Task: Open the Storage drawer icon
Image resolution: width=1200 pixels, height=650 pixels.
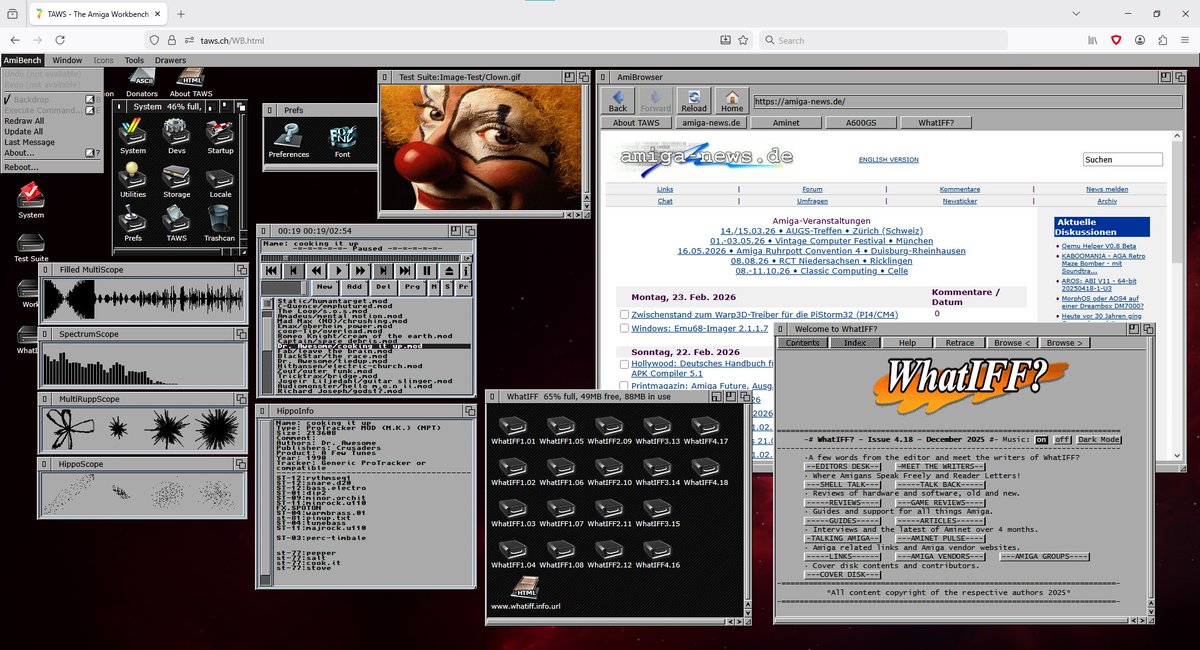Action: pyautogui.click(x=177, y=180)
